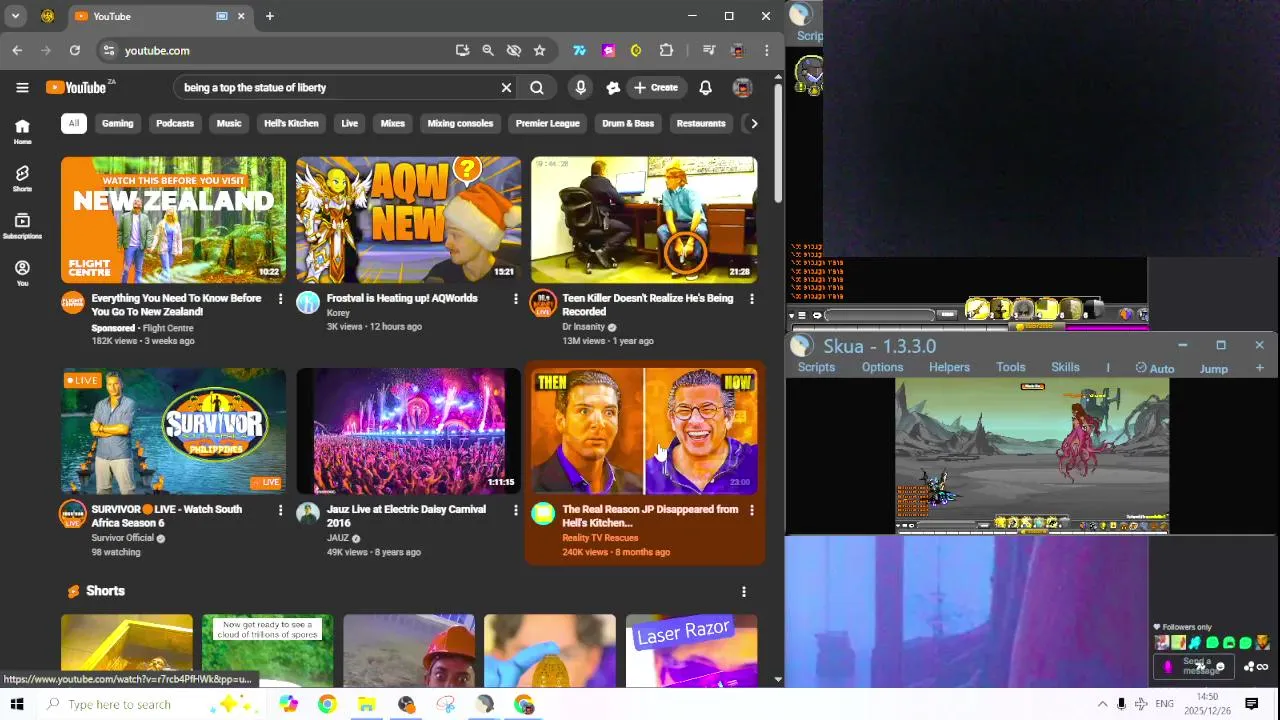Open action menu for Jauz Live video
Viewport: 1280px width, 720px height.
tap(516, 510)
